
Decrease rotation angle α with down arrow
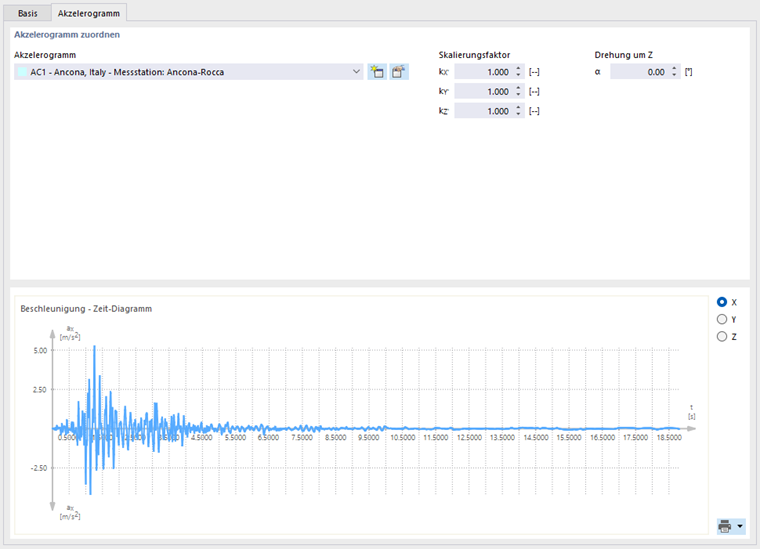674,75
